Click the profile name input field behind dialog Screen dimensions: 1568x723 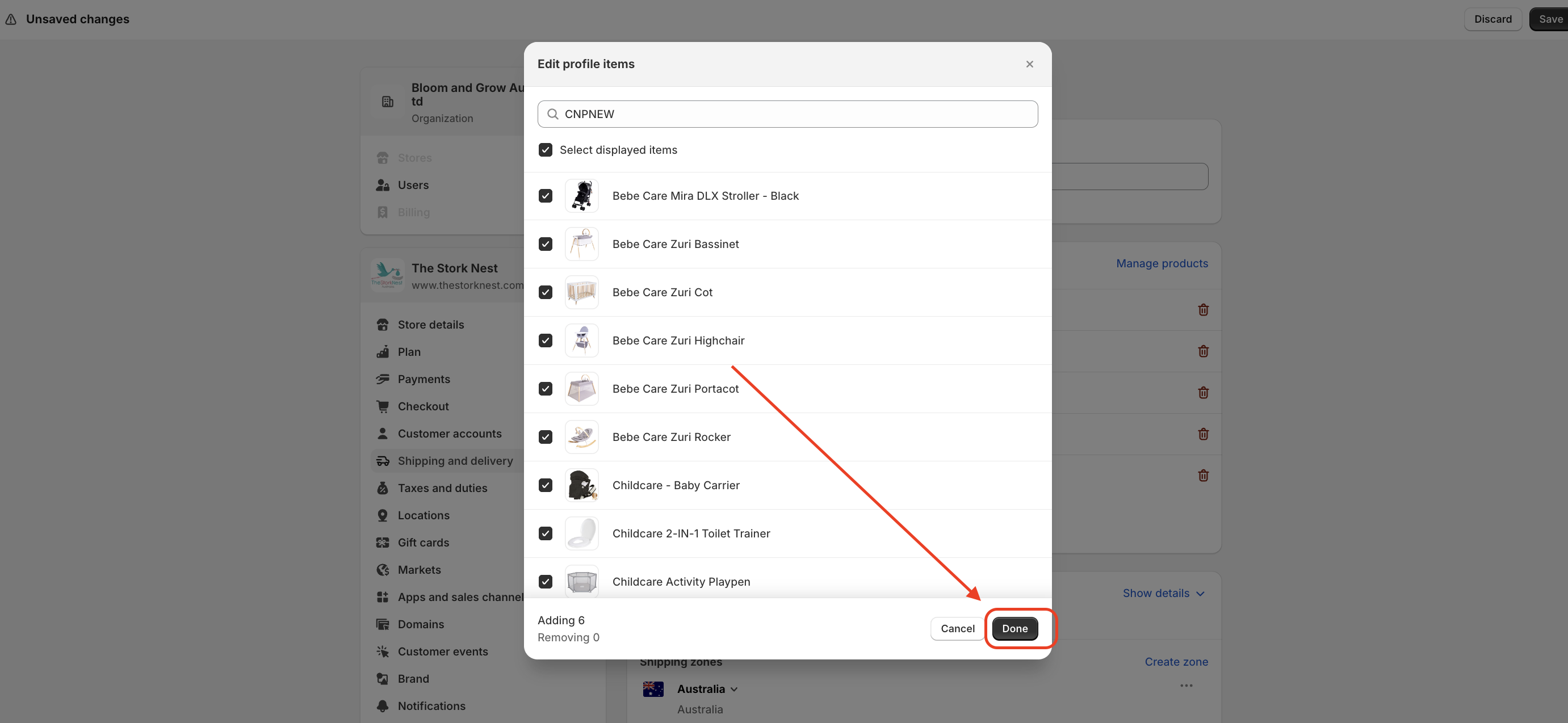(1130, 176)
